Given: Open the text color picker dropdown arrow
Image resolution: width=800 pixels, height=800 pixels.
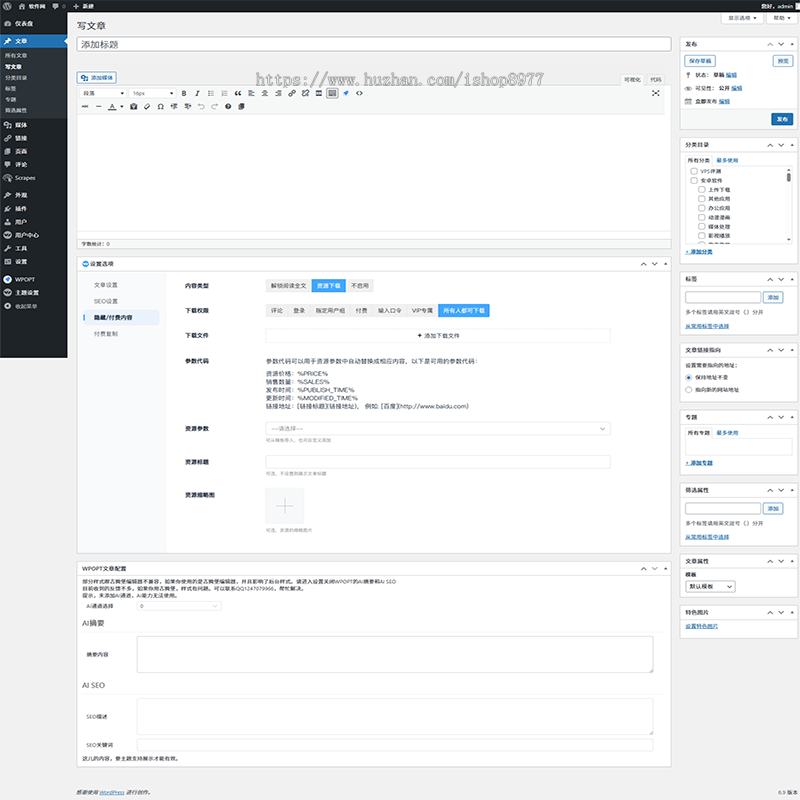Looking at the screenshot, I should pyautogui.click(x=121, y=107).
